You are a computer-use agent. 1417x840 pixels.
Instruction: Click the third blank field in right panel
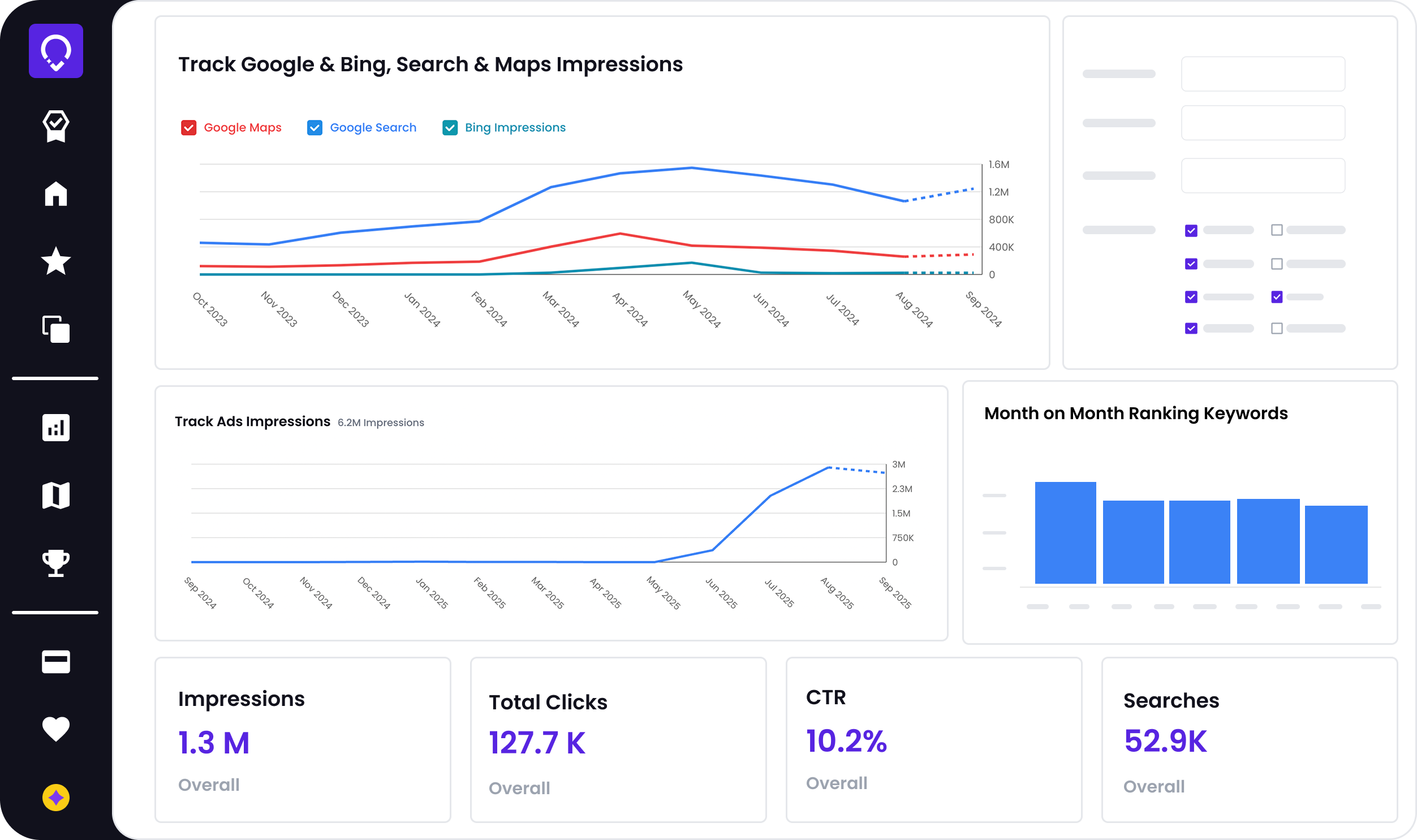click(1263, 175)
